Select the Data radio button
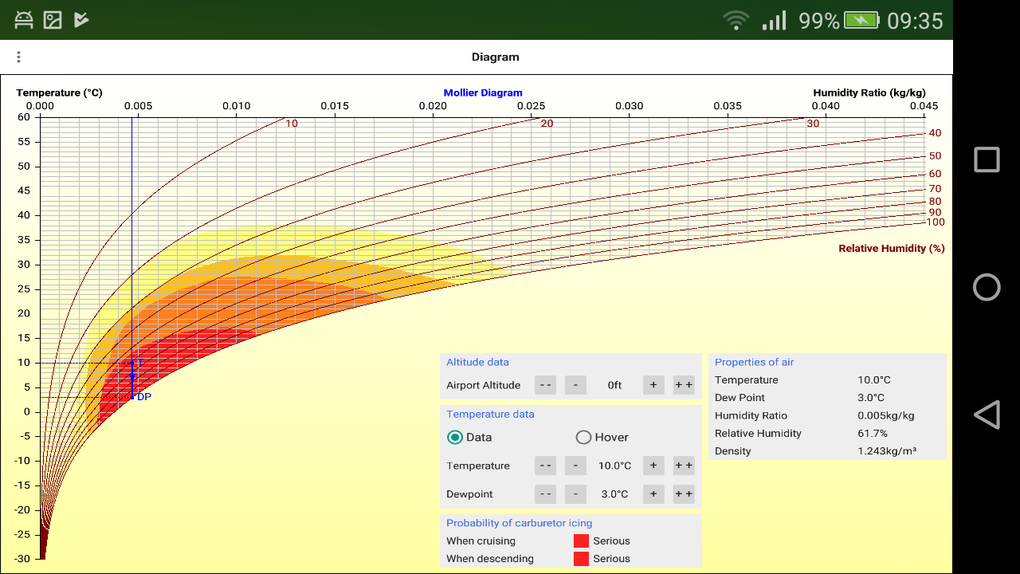Viewport: 1020px width, 574px height. click(455, 437)
